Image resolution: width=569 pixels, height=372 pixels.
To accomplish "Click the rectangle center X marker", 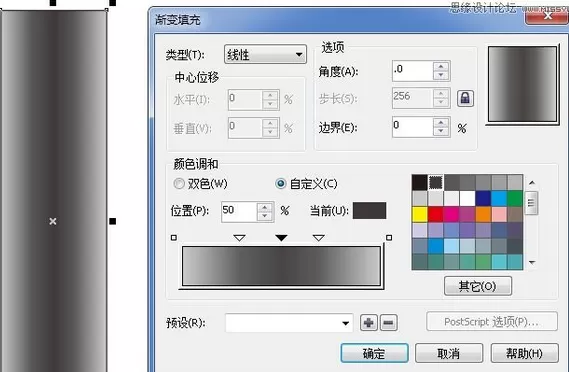I will pos(53,221).
